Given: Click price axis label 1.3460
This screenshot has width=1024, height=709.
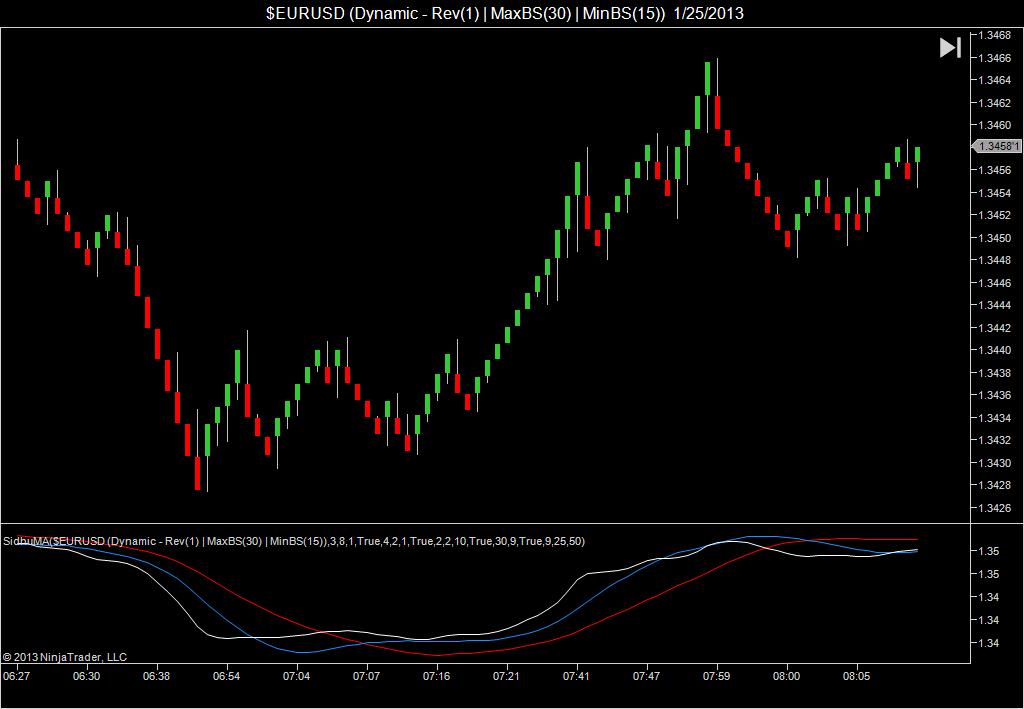Looking at the screenshot, I should point(995,125).
